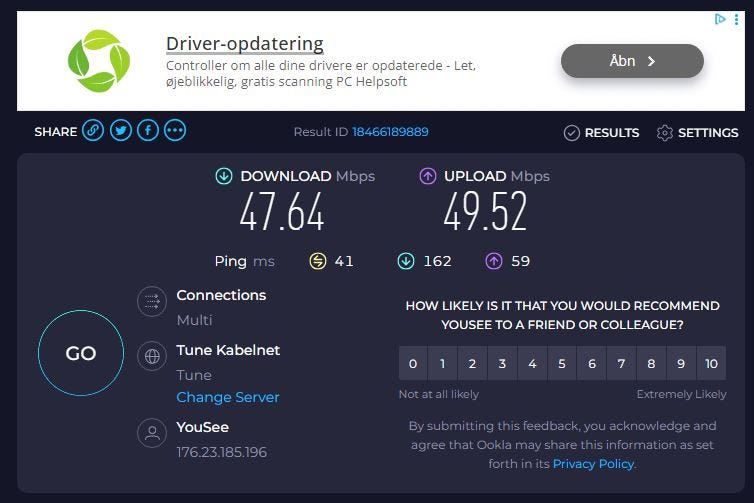
Task: Click the Connections multi icon
Action: click(152, 302)
